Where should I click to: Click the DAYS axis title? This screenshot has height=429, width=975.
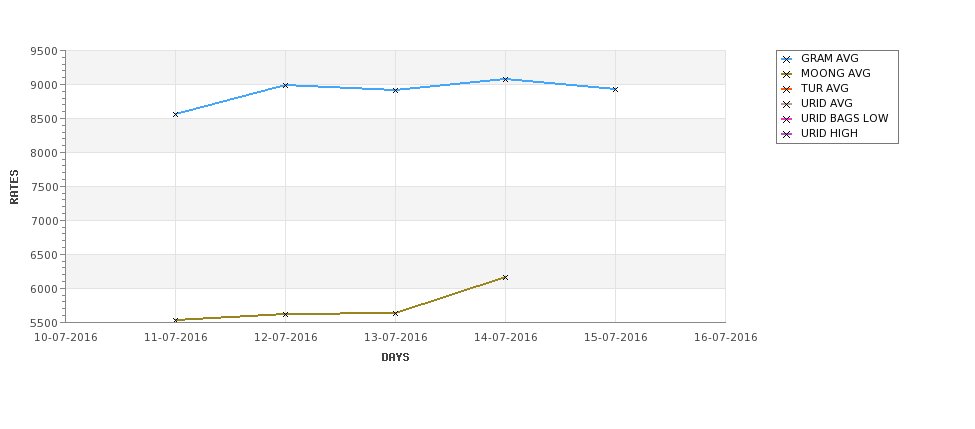pyautogui.click(x=395, y=358)
